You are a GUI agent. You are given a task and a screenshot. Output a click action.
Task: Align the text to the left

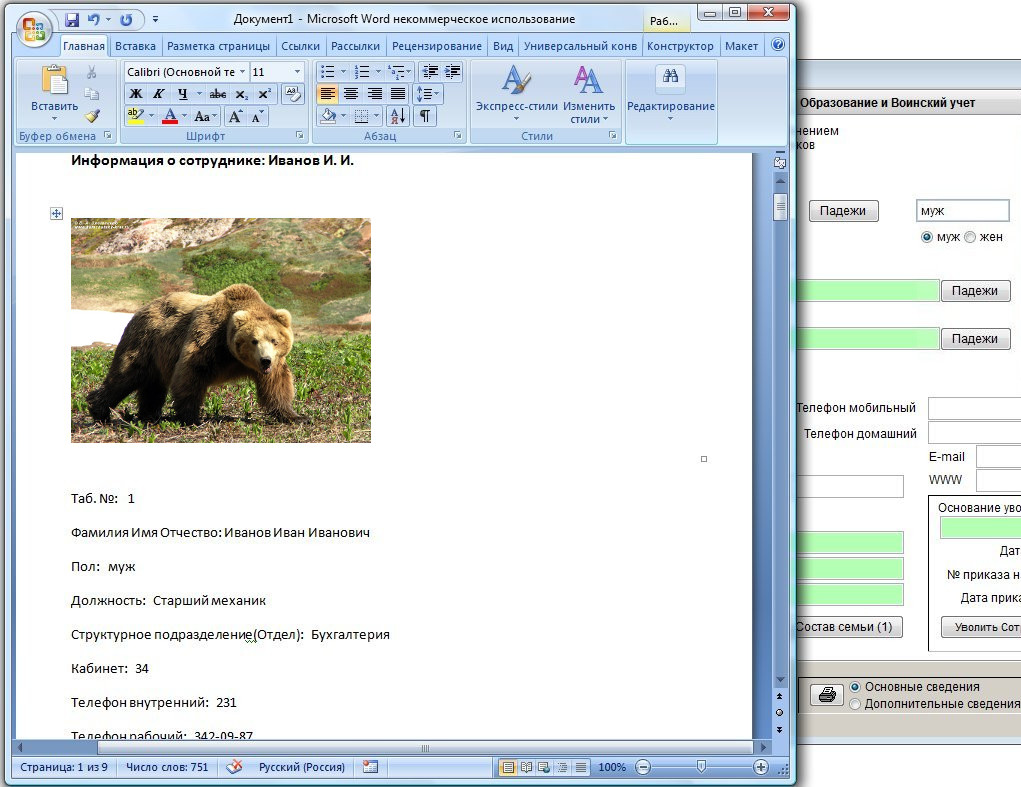[328, 94]
